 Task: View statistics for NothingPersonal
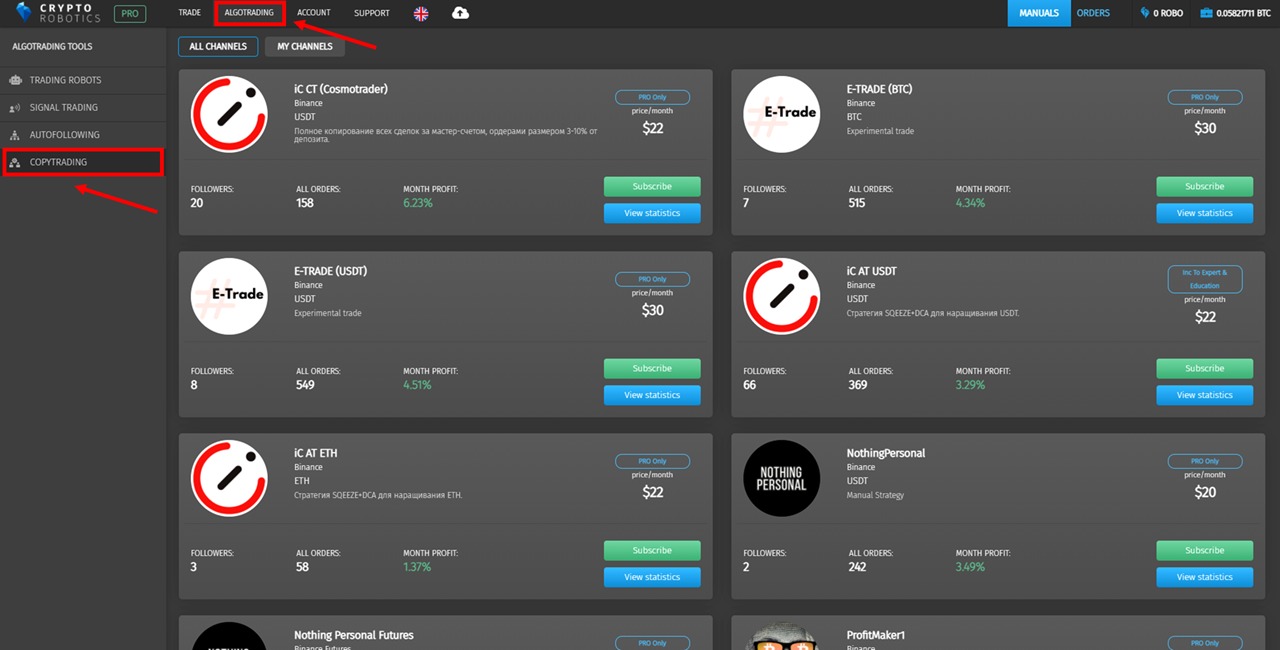[x=1205, y=577]
